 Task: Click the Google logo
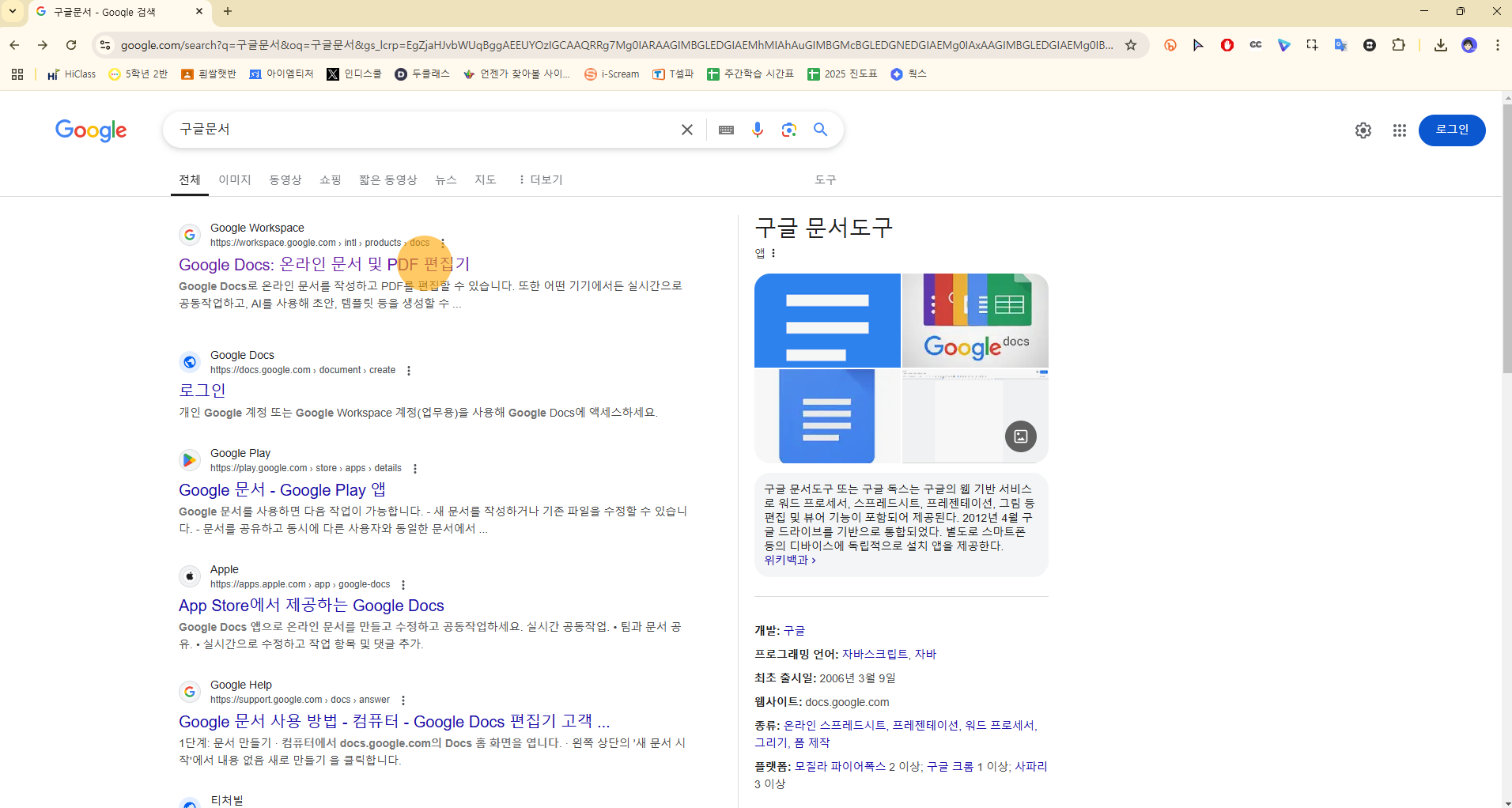[x=91, y=130]
